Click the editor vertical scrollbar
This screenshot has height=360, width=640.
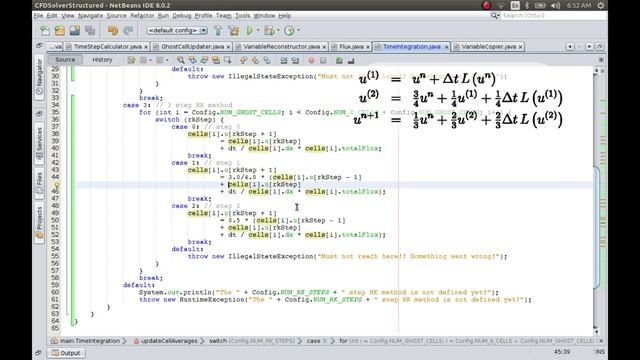pyautogui.click(x=596, y=227)
